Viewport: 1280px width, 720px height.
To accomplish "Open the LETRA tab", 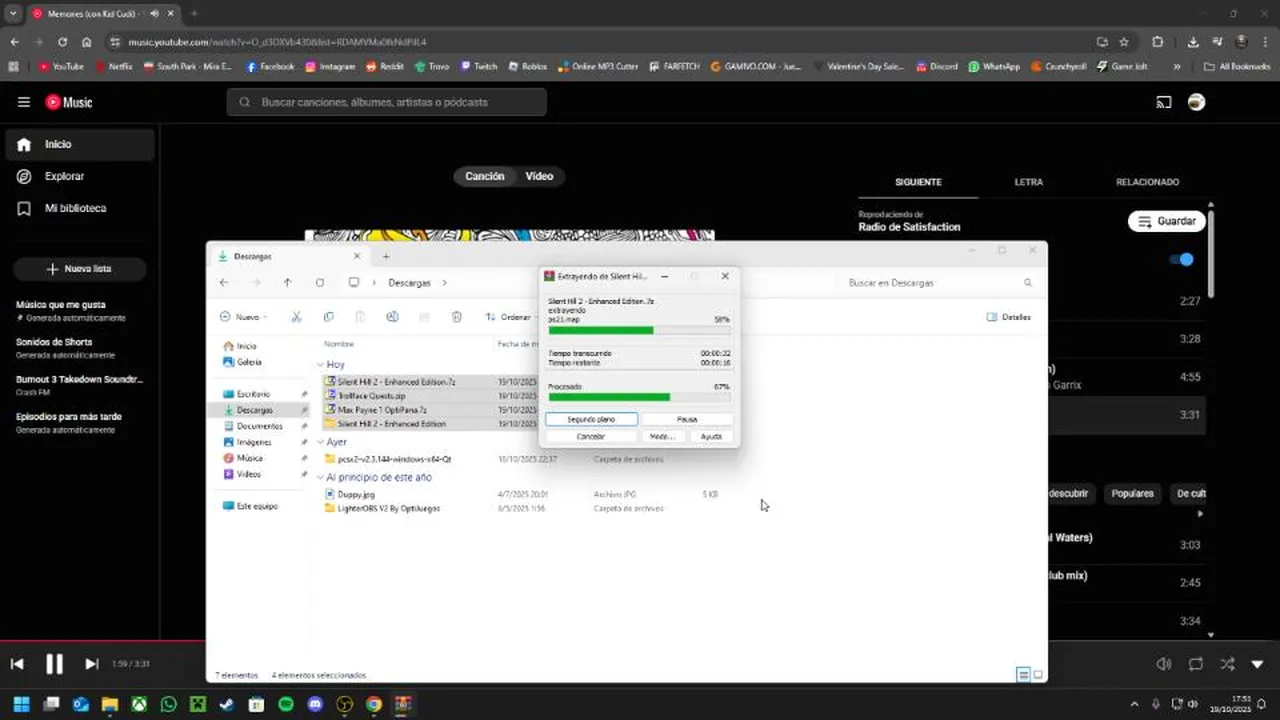I will 1028,182.
